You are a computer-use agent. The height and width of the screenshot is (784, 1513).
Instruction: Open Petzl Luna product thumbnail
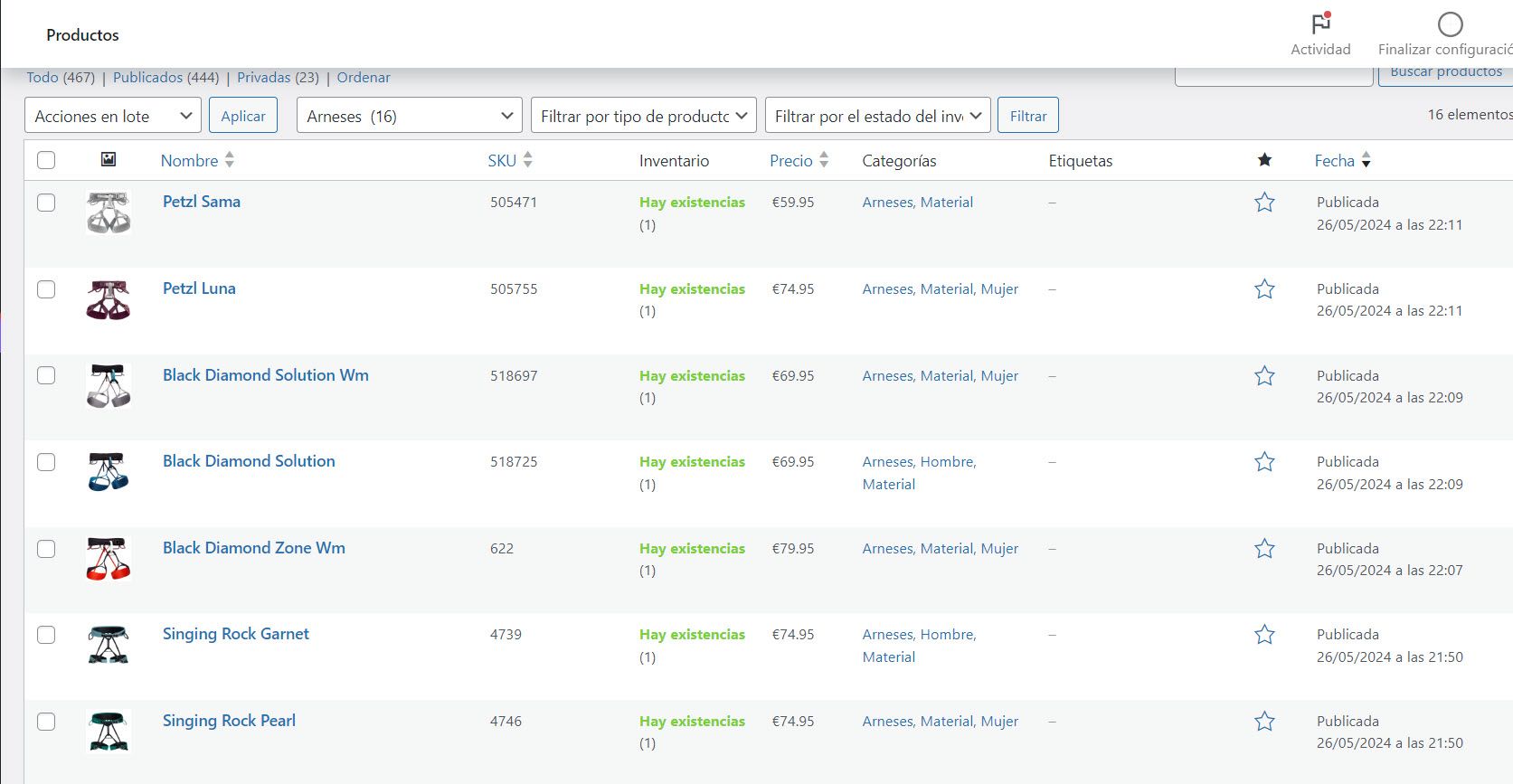(x=109, y=299)
